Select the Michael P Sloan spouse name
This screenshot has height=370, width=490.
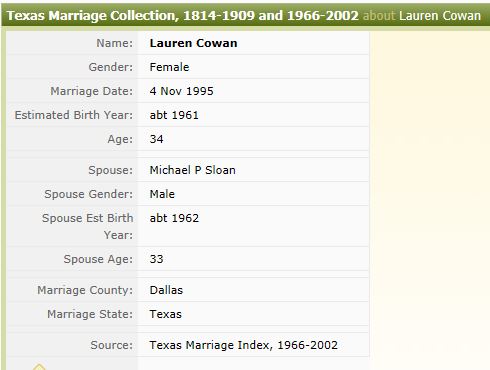click(x=192, y=170)
